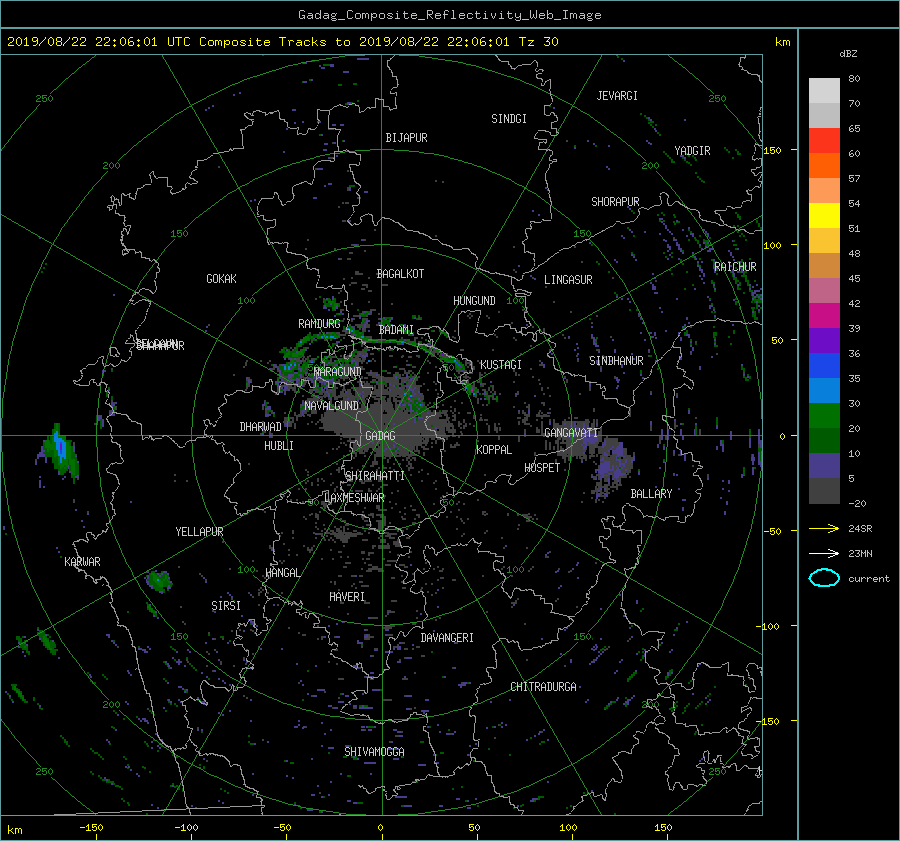Select the red 65 dBZ color swatch
The image size is (900, 841).
click(824, 141)
